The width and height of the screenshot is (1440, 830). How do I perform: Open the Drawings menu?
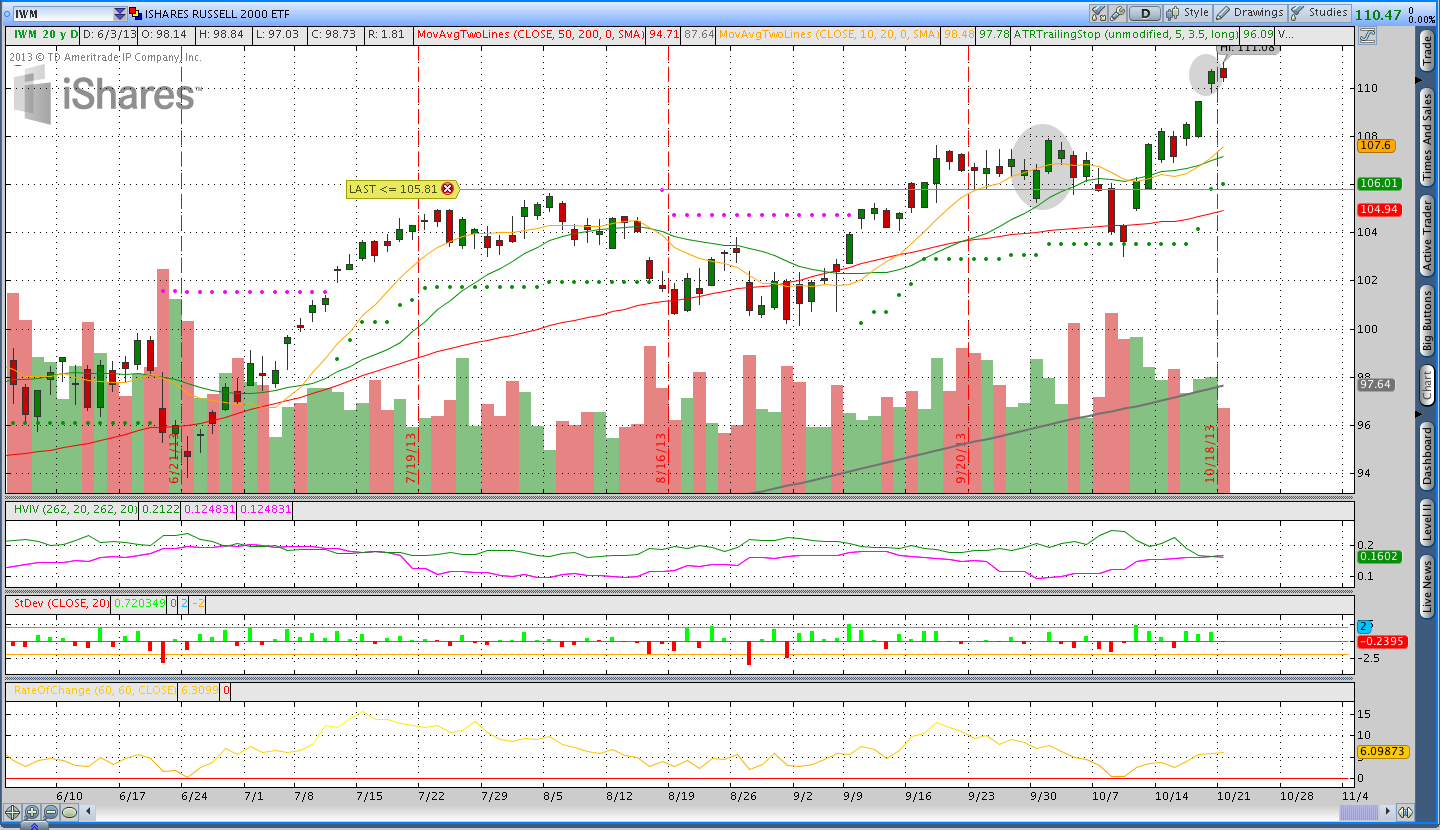coord(1250,13)
